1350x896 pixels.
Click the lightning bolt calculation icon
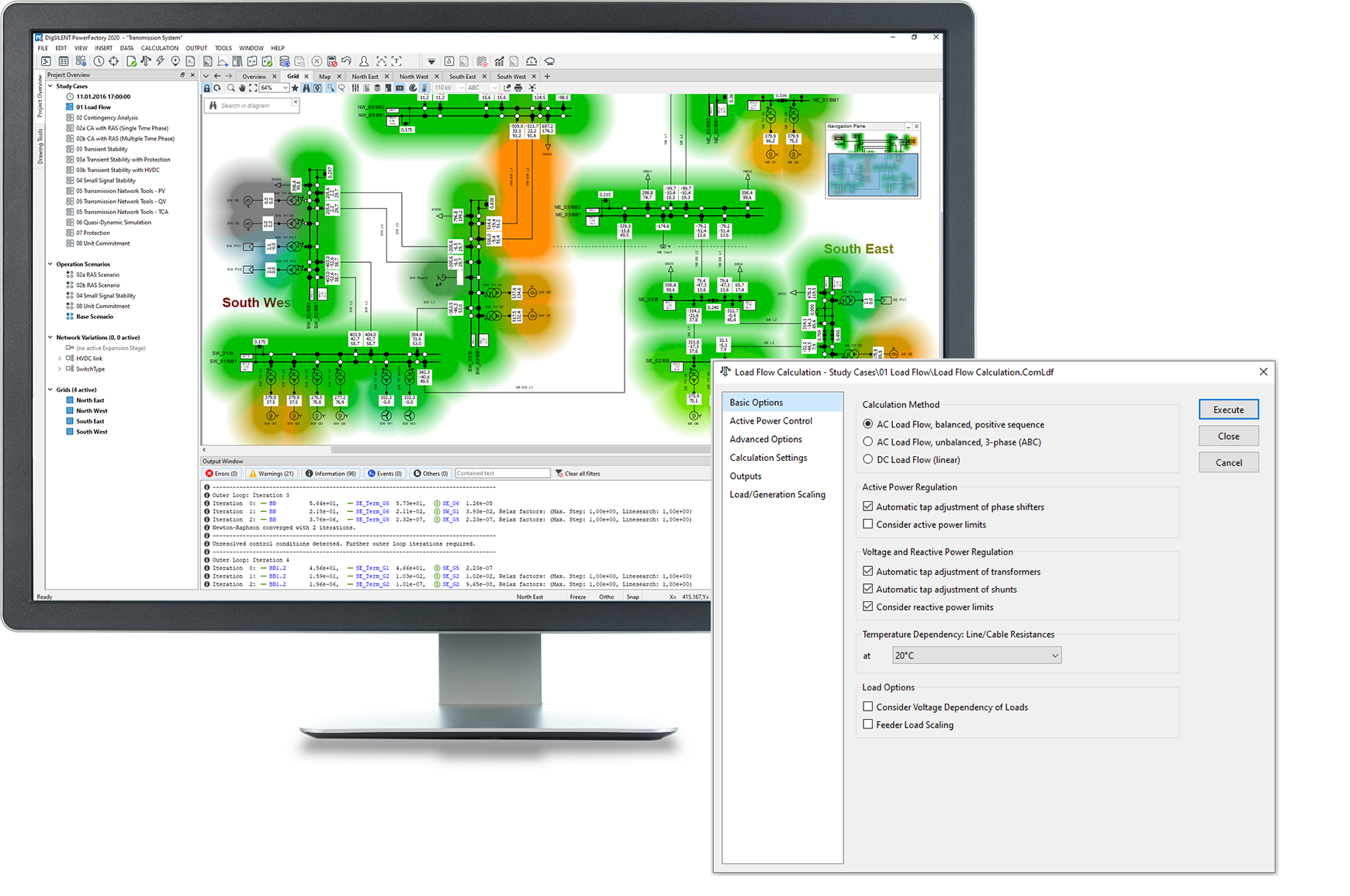pyautogui.click(x=160, y=61)
